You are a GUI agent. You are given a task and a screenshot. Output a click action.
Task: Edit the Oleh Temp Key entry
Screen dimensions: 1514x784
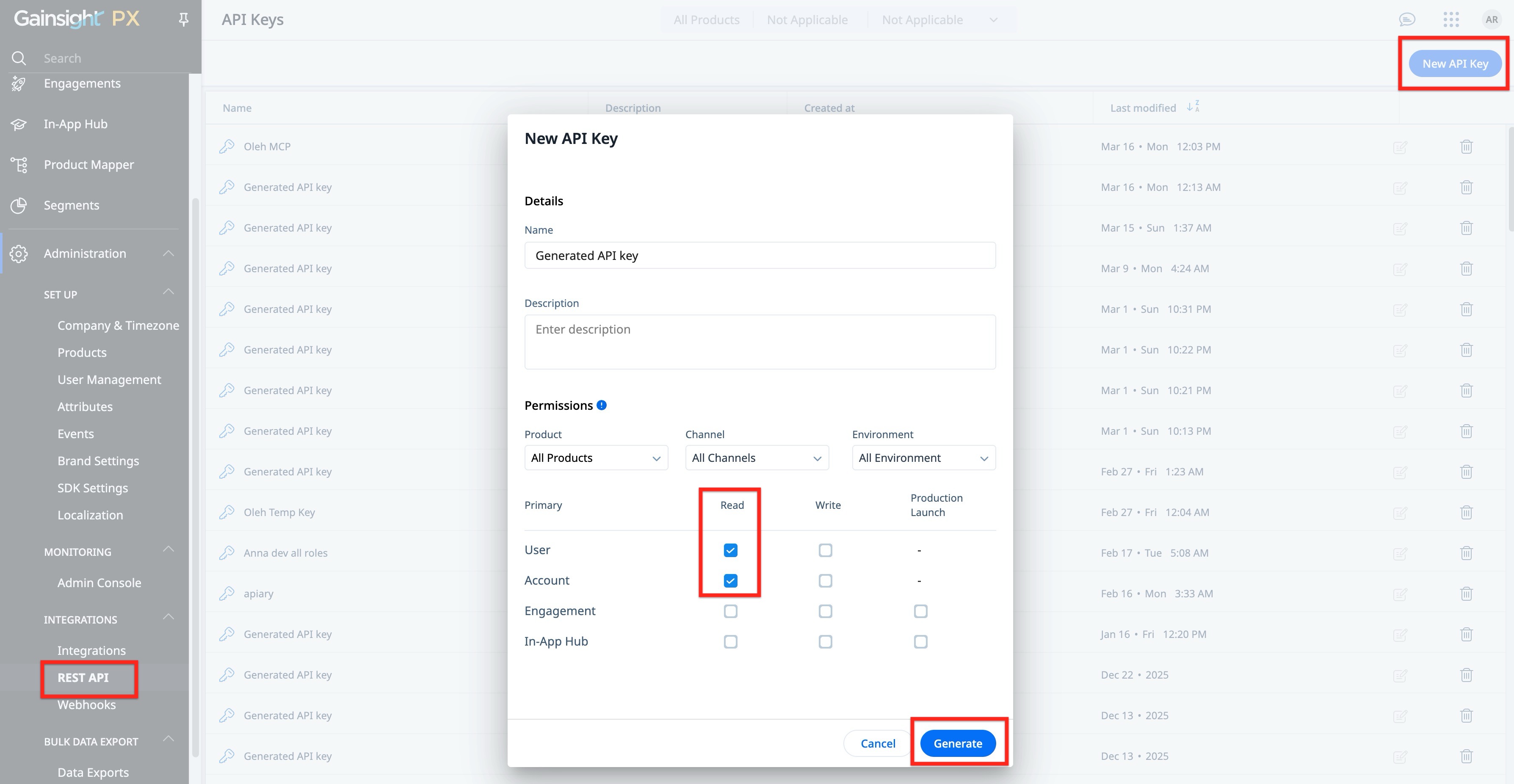point(1400,513)
